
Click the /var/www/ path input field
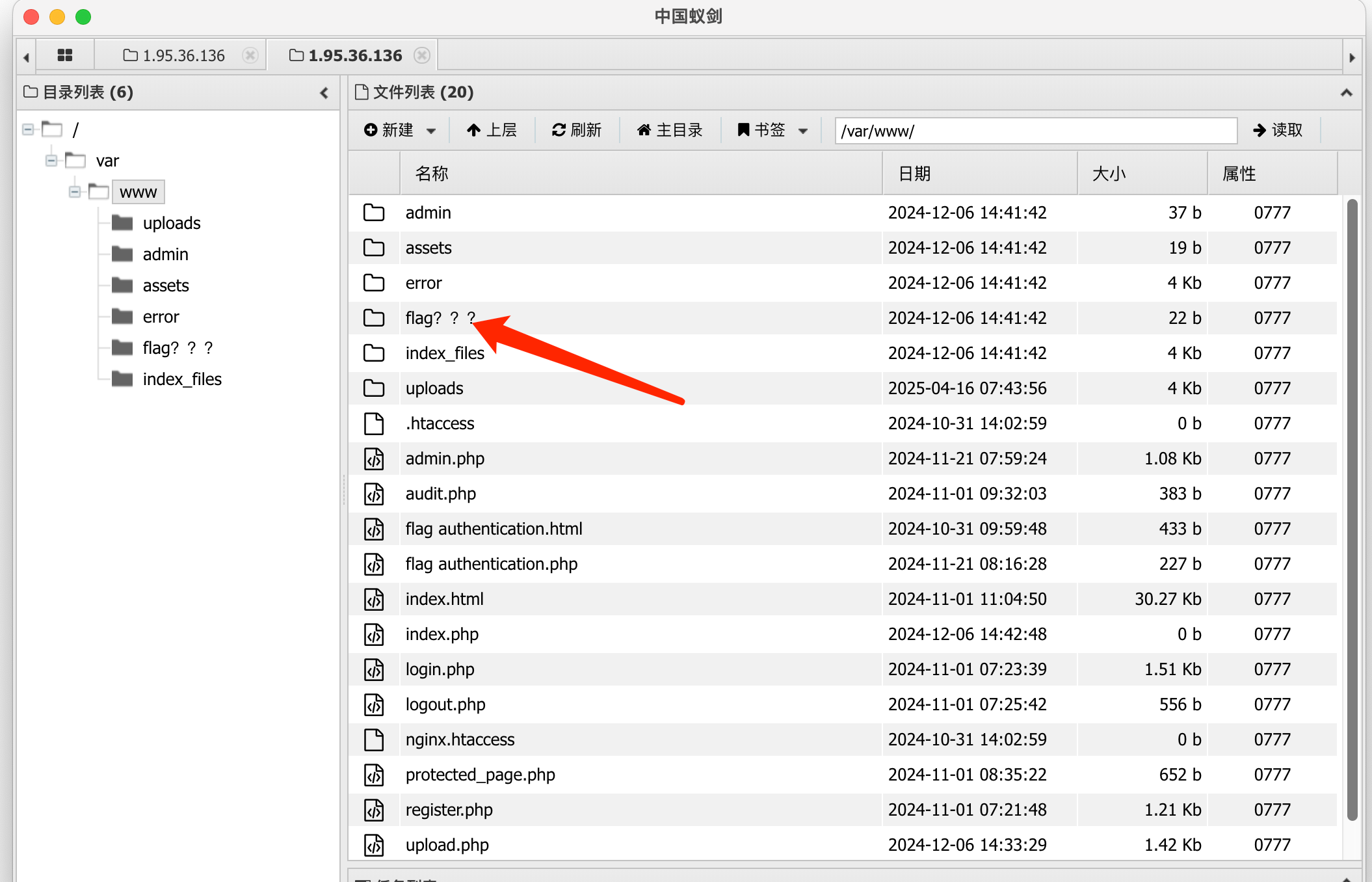1035,131
